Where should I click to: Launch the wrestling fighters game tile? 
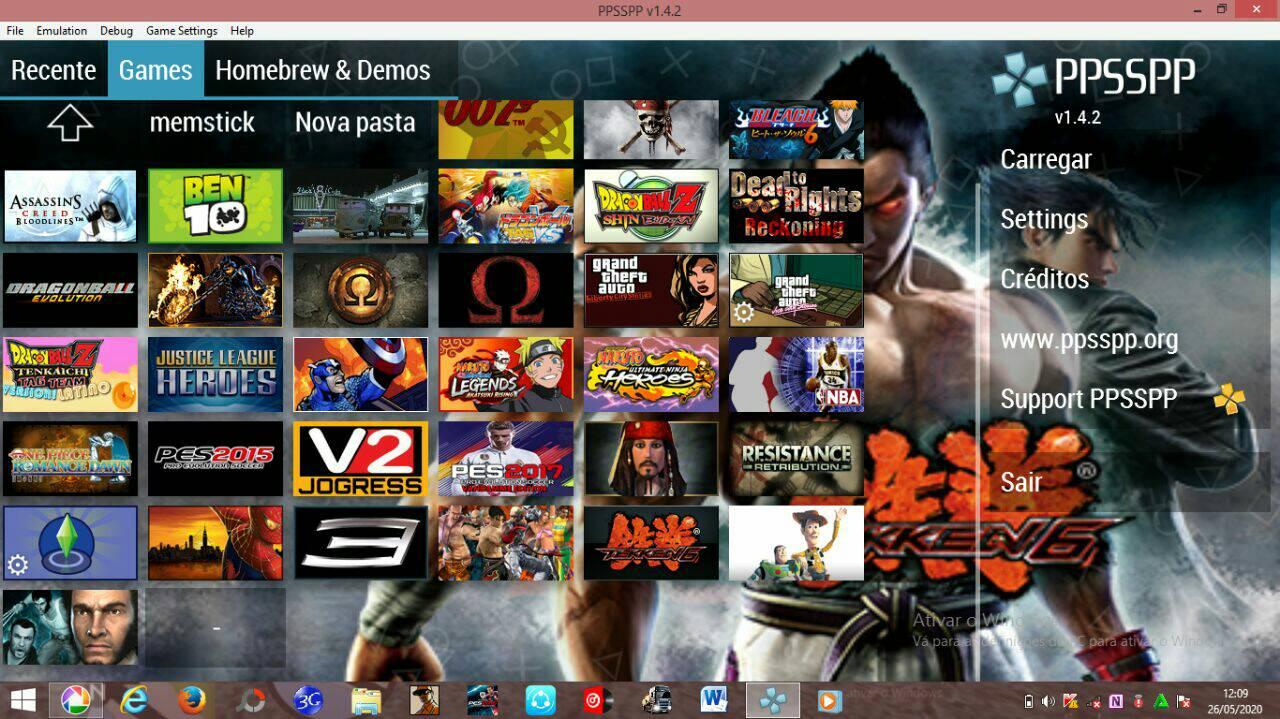point(506,543)
